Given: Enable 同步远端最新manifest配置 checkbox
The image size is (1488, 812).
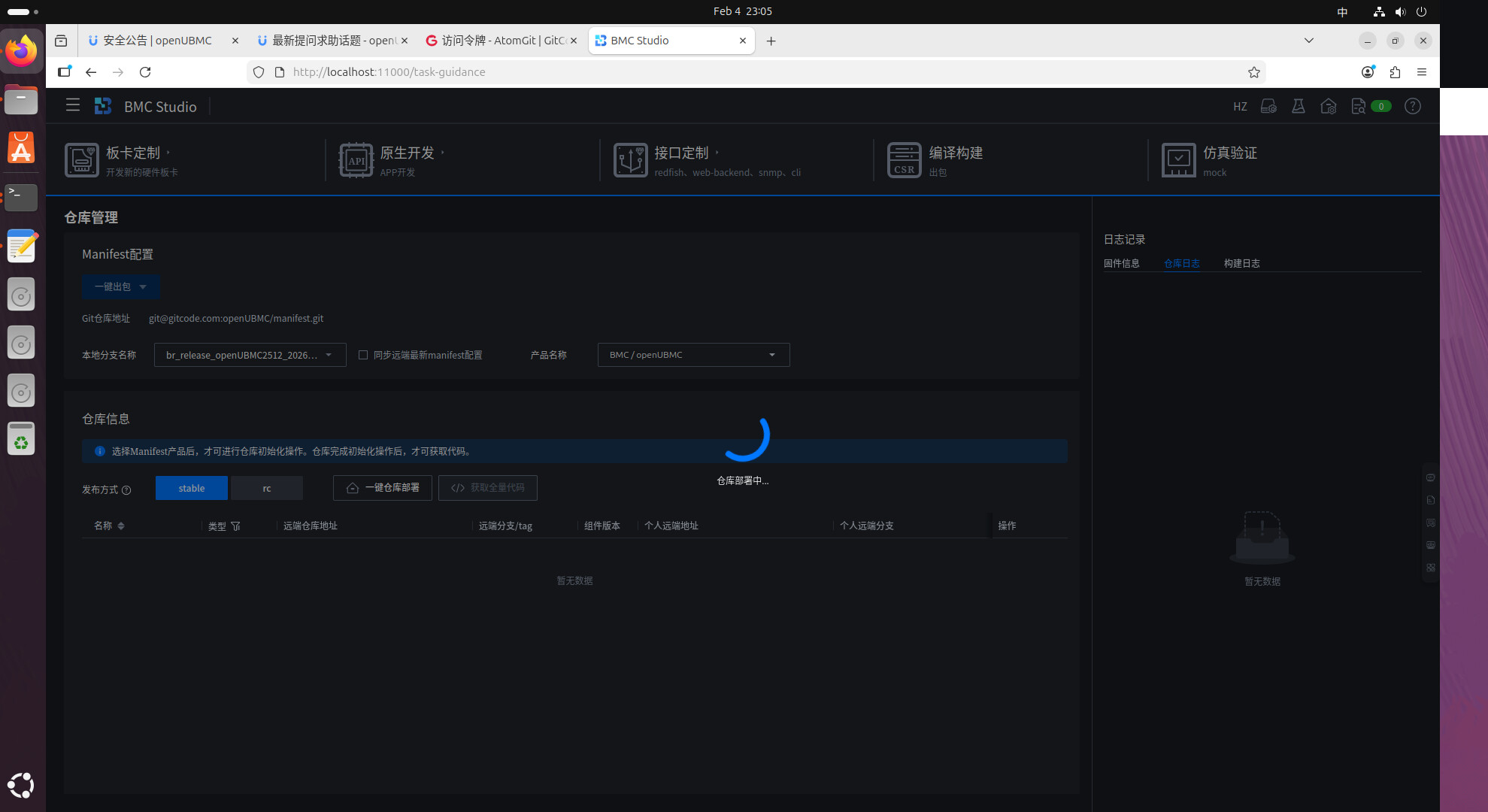Looking at the screenshot, I should (x=363, y=355).
